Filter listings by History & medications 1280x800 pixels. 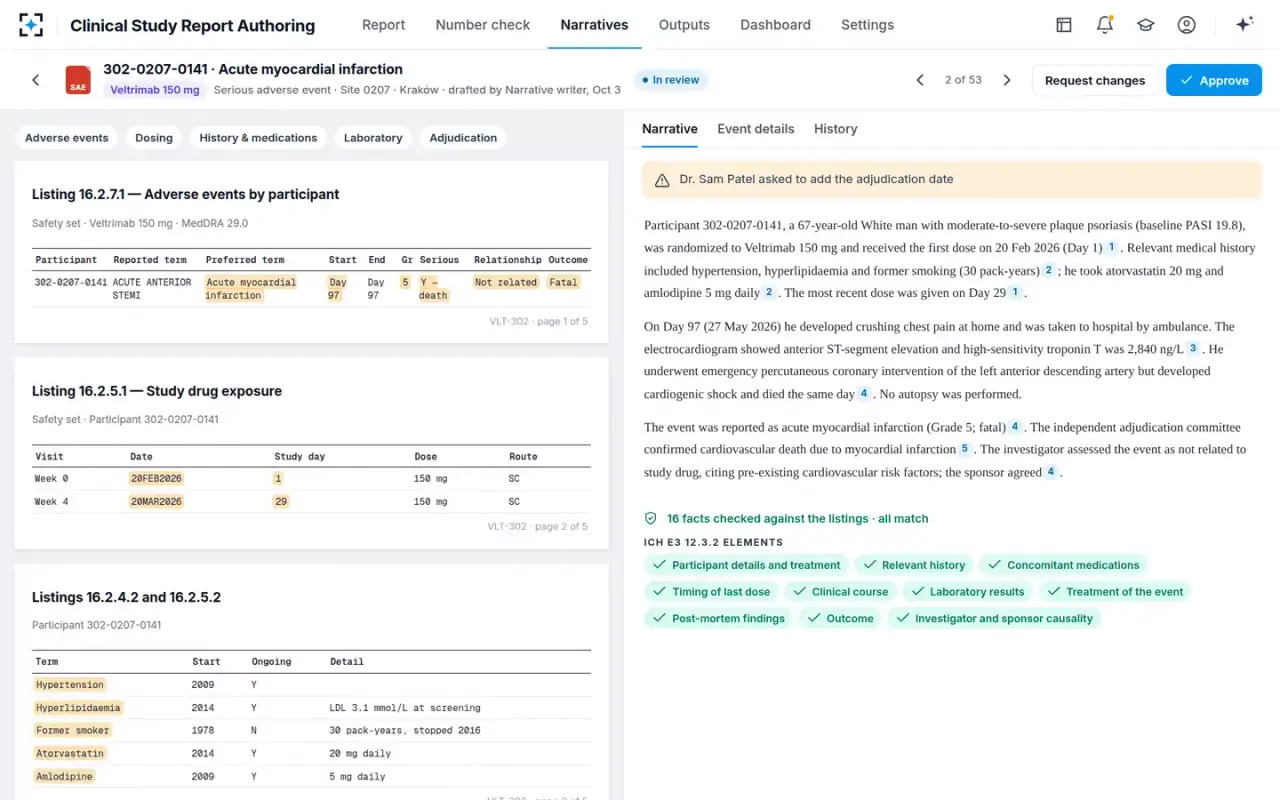pyautogui.click(x=258, y=138)
